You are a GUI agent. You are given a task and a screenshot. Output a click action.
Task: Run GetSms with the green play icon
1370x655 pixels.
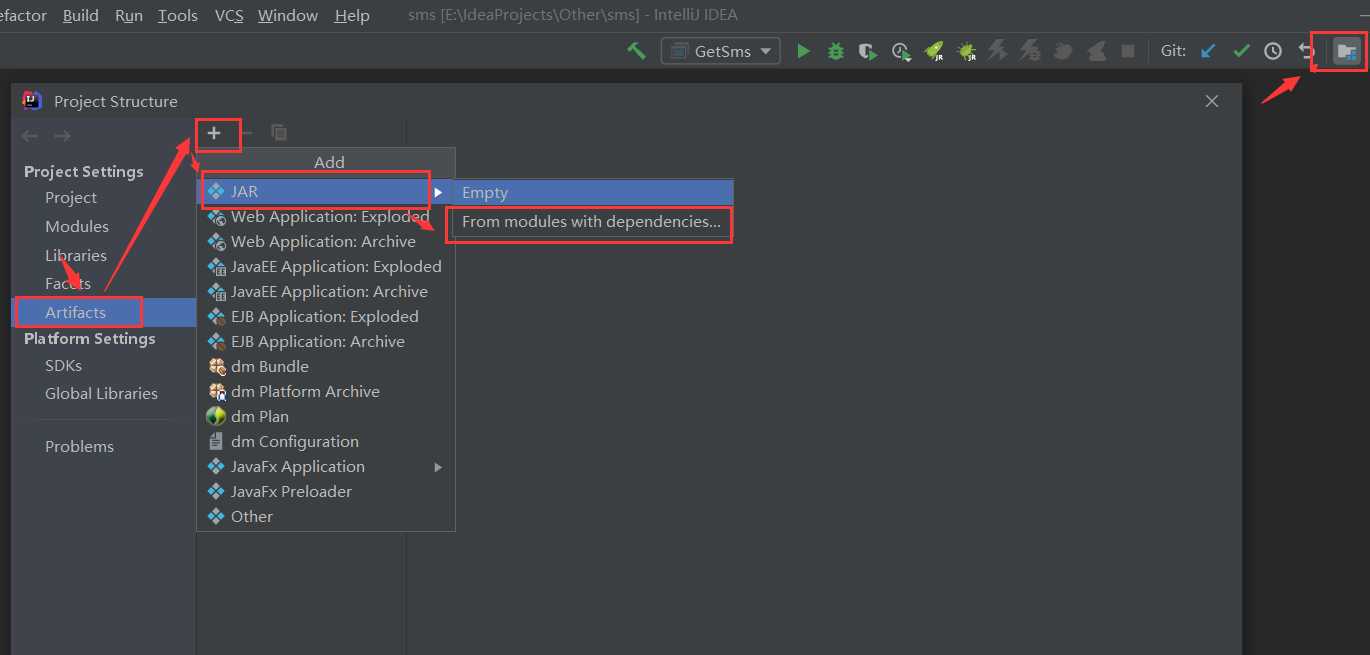point(803,51)
